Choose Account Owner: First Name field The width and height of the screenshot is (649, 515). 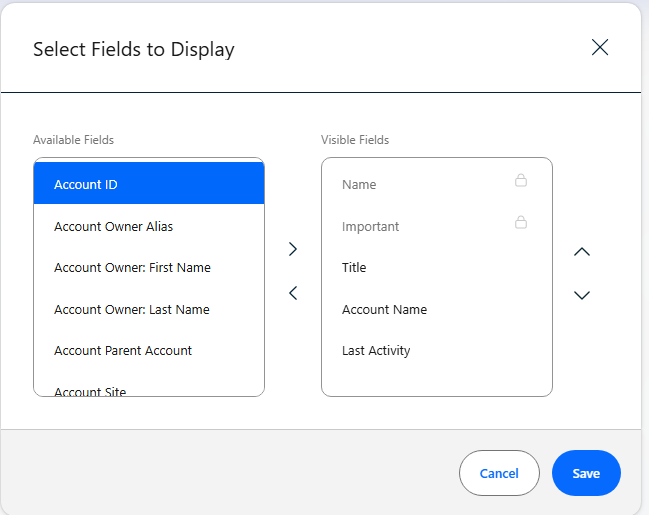coord(149,267)
